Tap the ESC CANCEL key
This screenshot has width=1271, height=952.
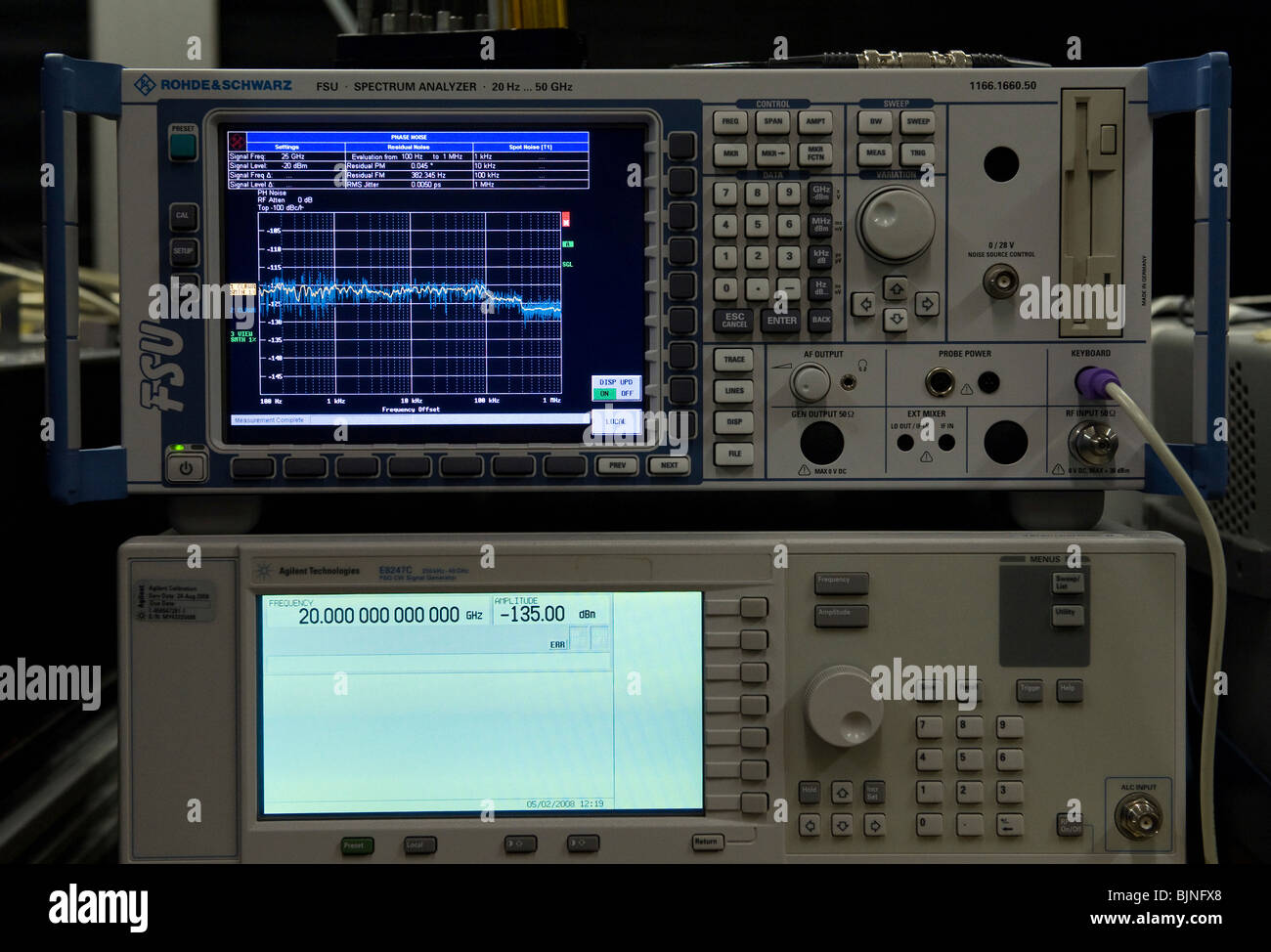click(733, 320)
